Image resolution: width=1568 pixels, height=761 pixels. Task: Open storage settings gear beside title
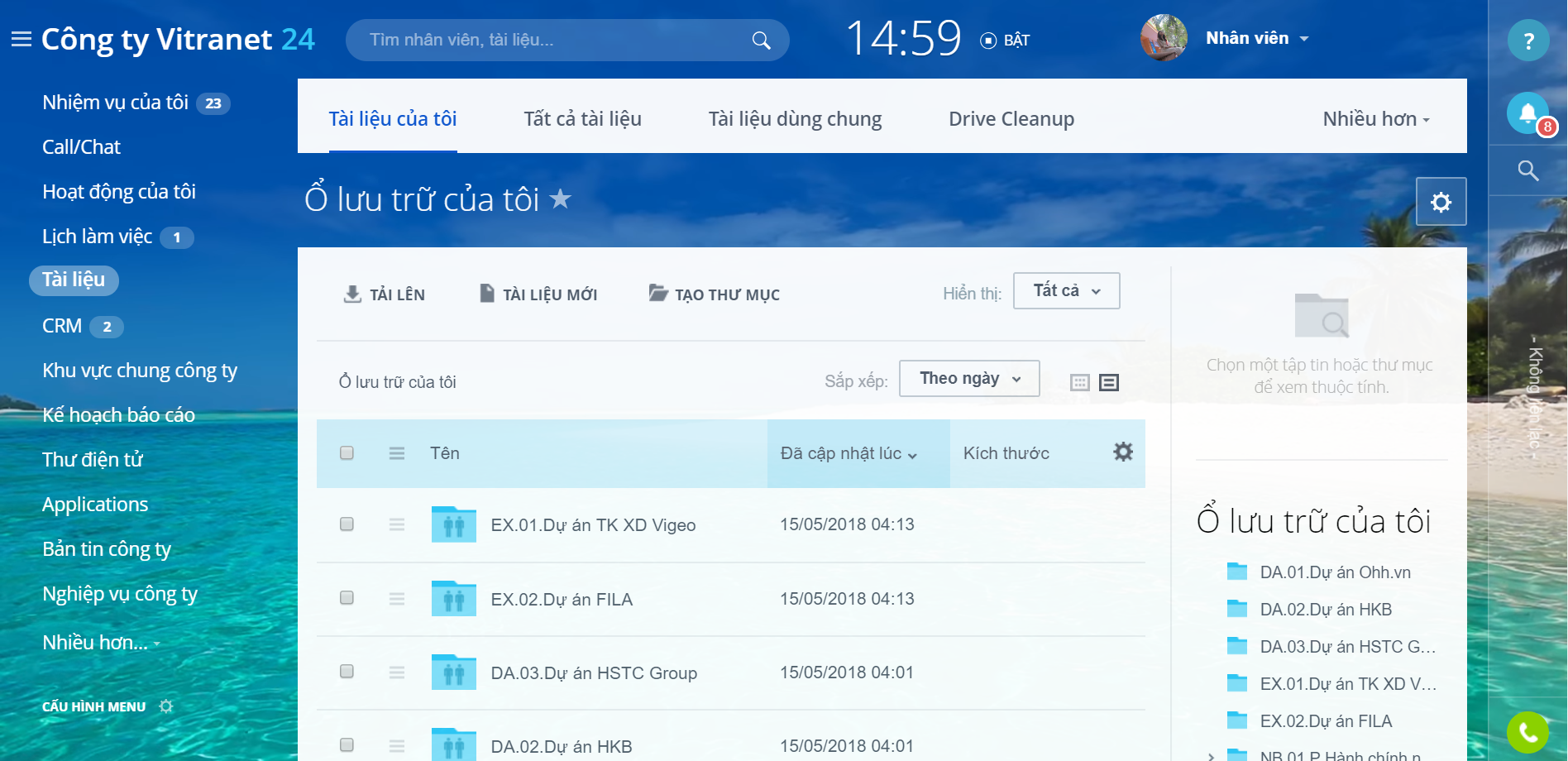1441,202
